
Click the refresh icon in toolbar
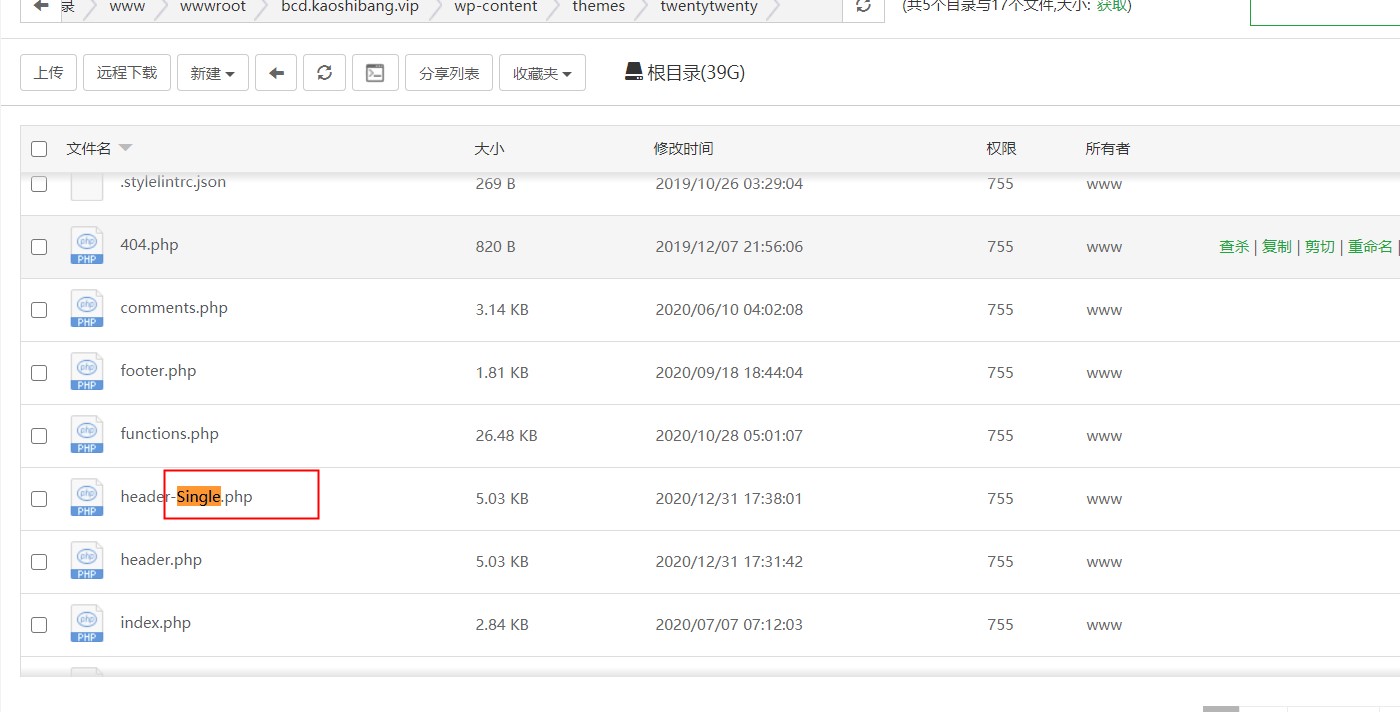[x=324, y=73]
